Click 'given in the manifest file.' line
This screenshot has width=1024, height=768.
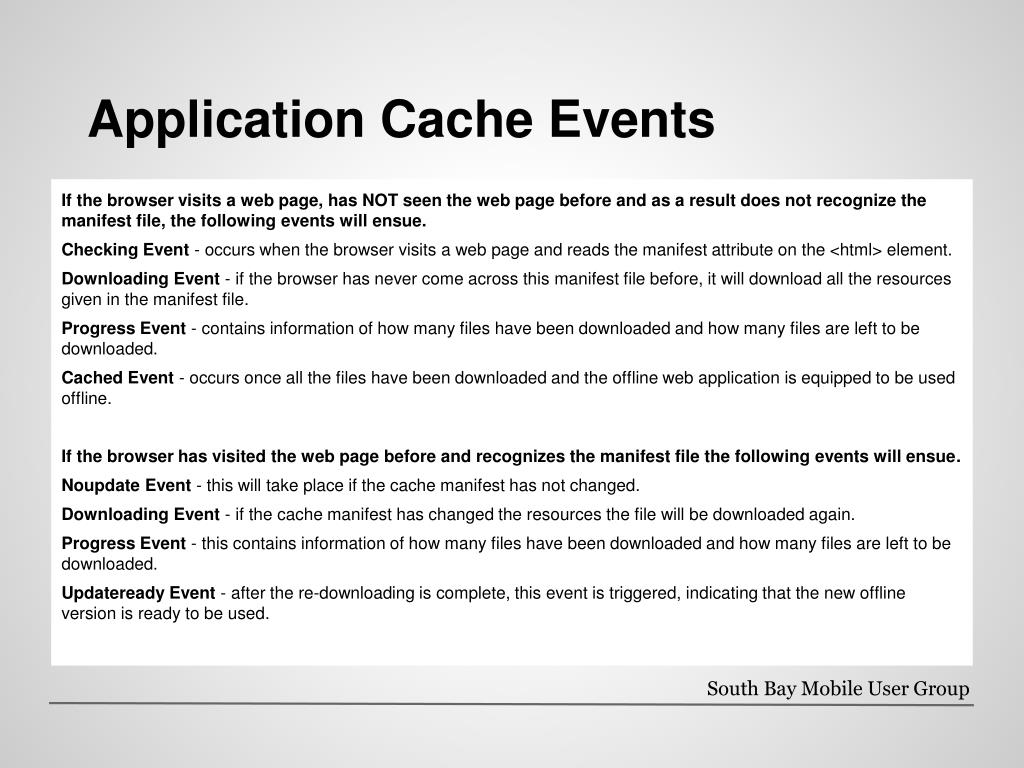point(155,300)
